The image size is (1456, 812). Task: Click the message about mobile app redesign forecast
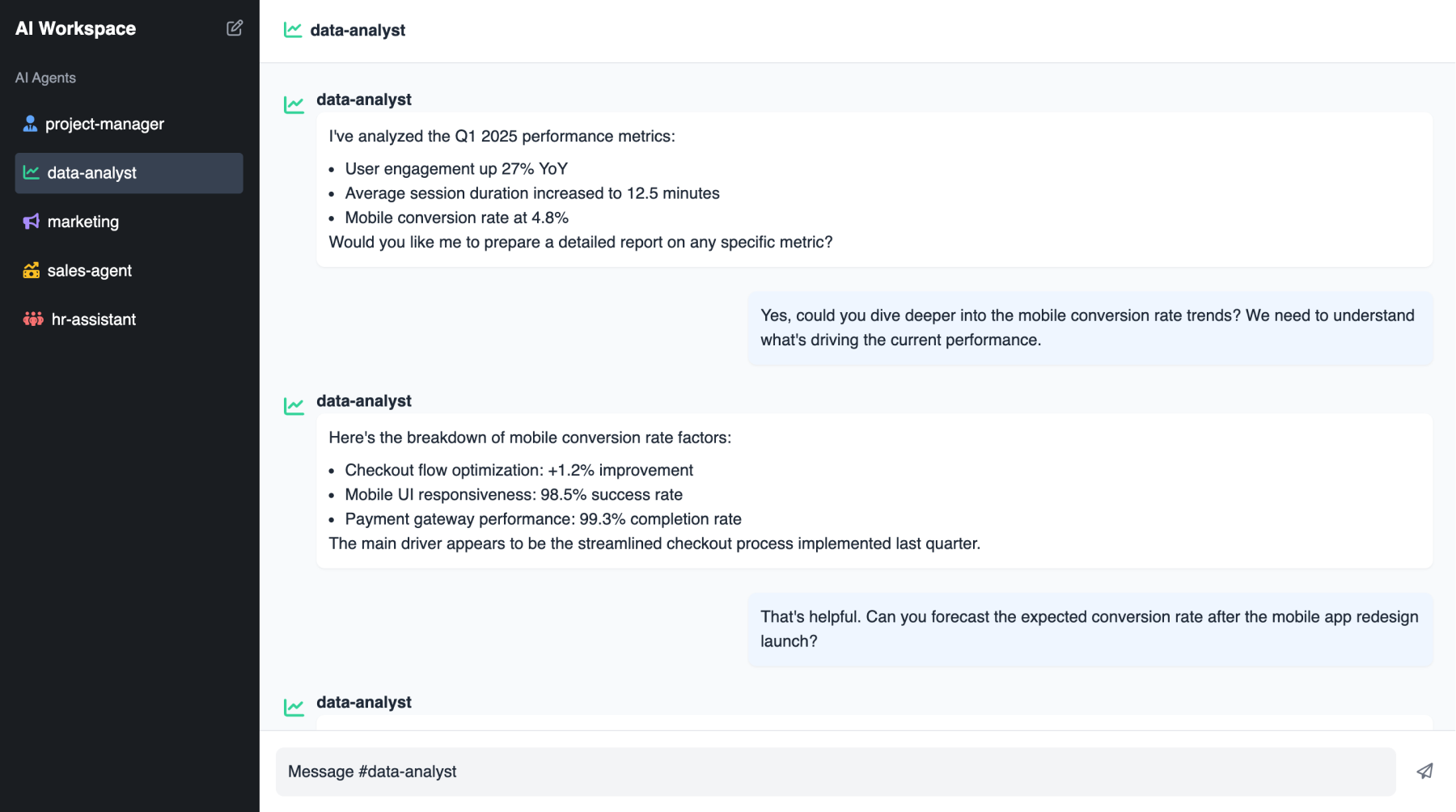click(1089, 629)
